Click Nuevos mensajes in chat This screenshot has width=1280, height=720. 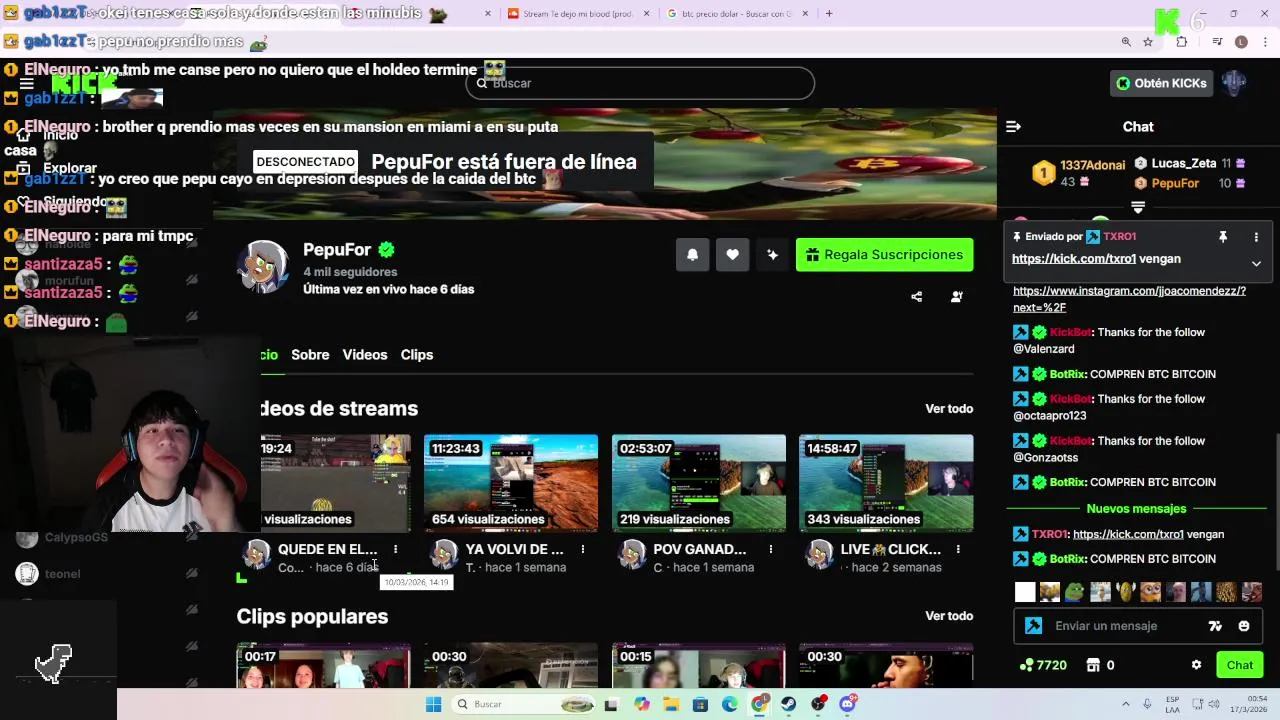coord(1136,509)
